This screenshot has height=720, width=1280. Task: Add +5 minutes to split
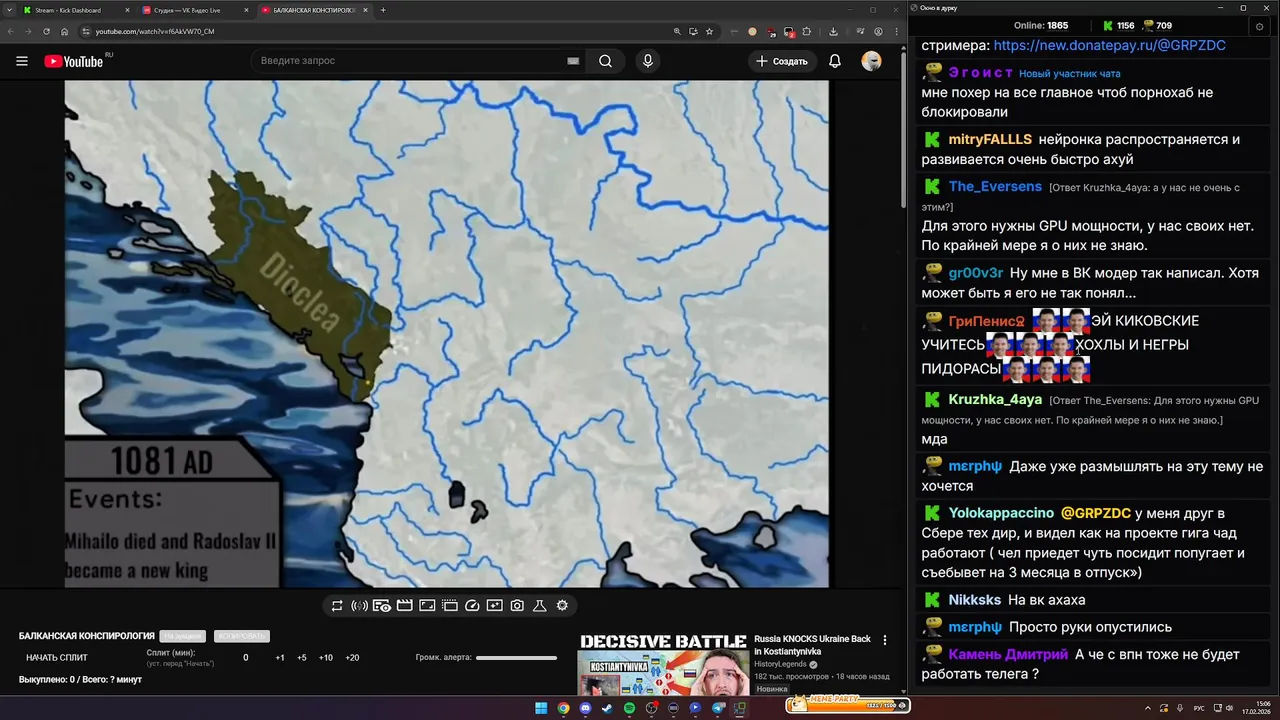pyautogui.click(x=302, y=658)
